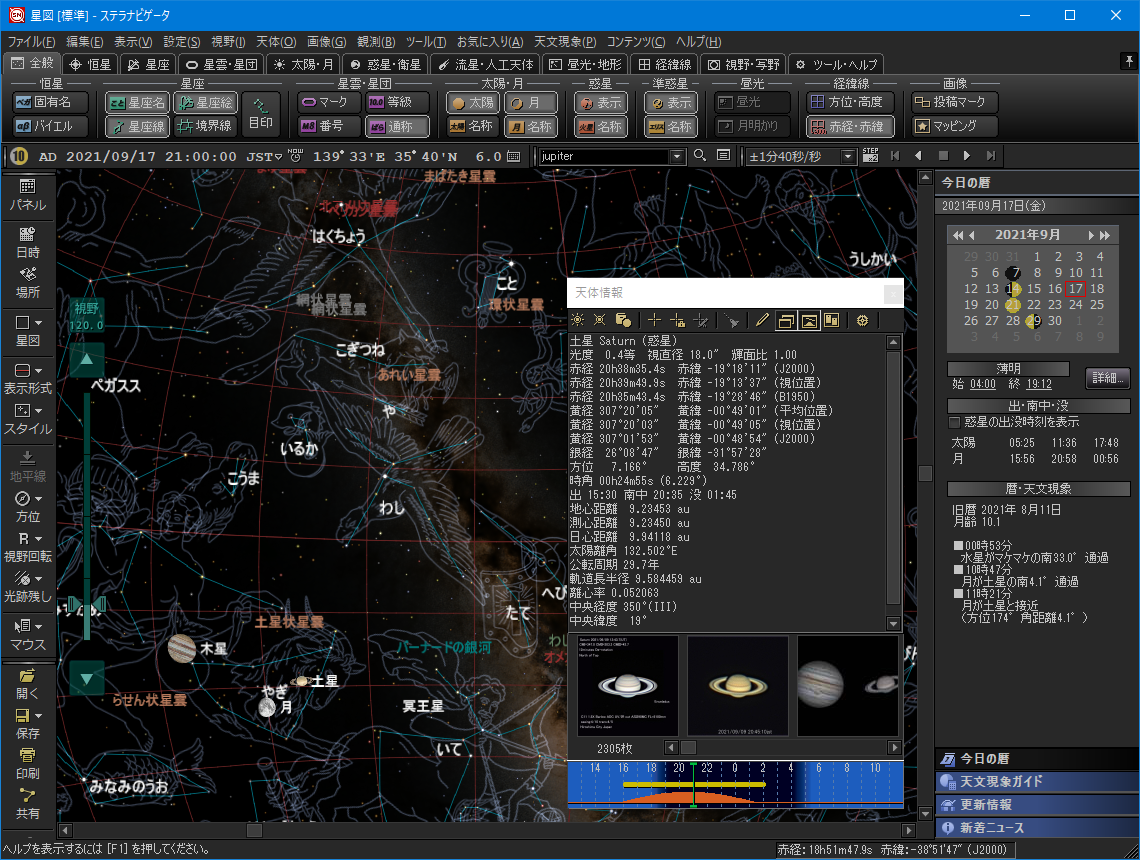The width and height of the screenshot is (1140, 860).
Task: Expand the 保存 (save) dropdown arrow
Action: (39, 716)
